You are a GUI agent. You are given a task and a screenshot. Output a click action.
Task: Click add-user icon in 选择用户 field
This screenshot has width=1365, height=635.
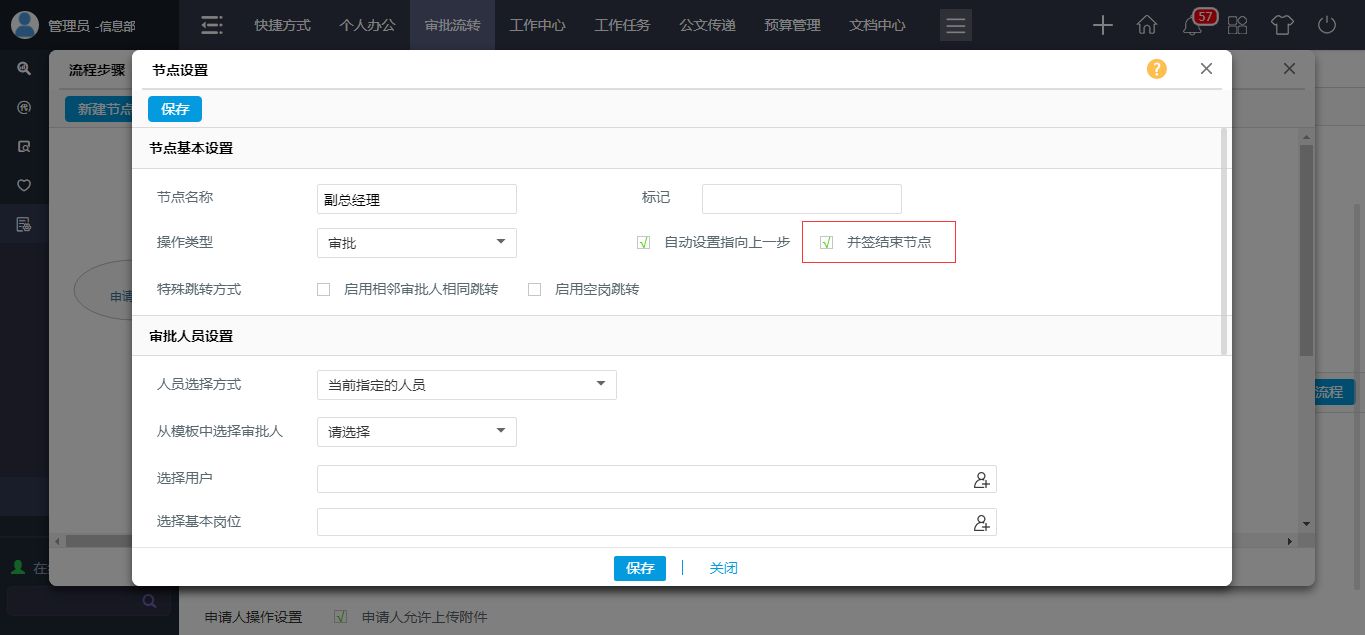tap(981, 480)
